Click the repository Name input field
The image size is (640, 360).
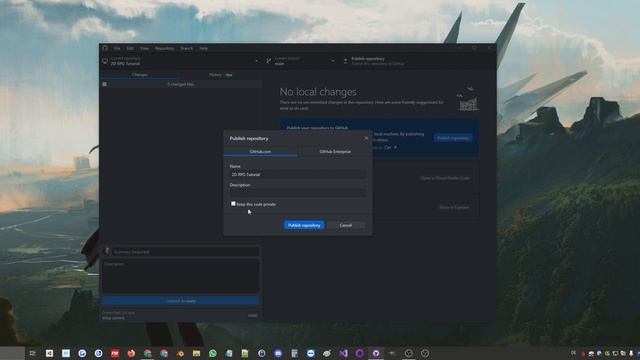298,174
